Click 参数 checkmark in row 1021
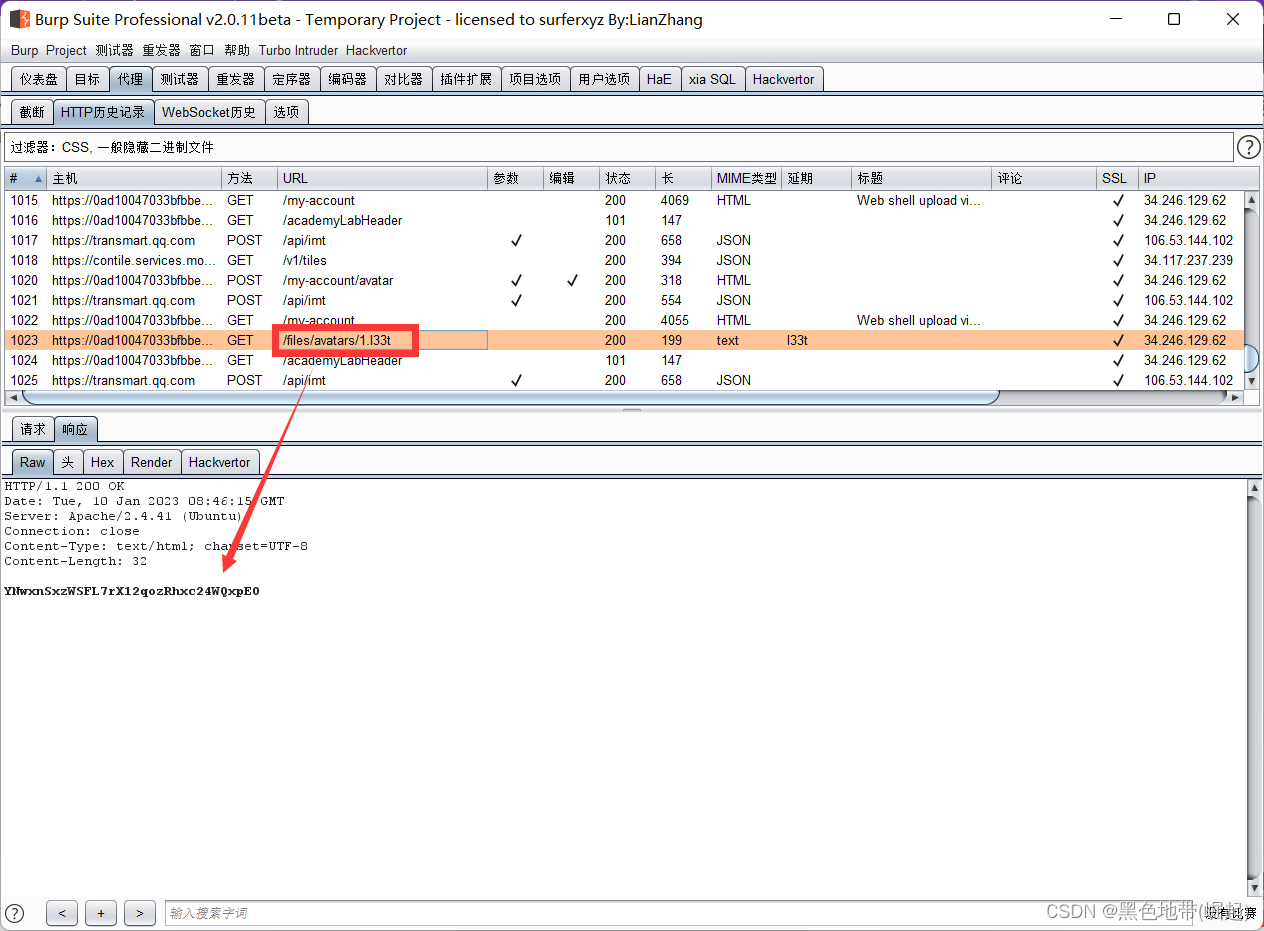This screenshot has width=1264, height=931. pos(516,300)
